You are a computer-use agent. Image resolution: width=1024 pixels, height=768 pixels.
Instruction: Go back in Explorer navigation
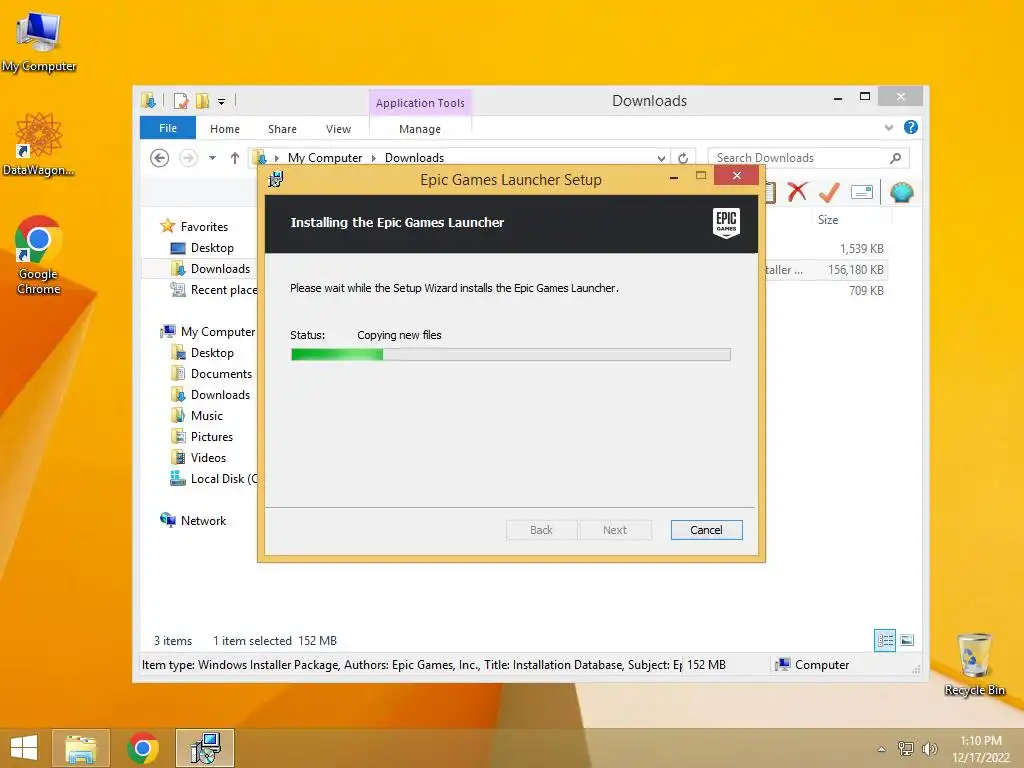(x=159, y=158)
